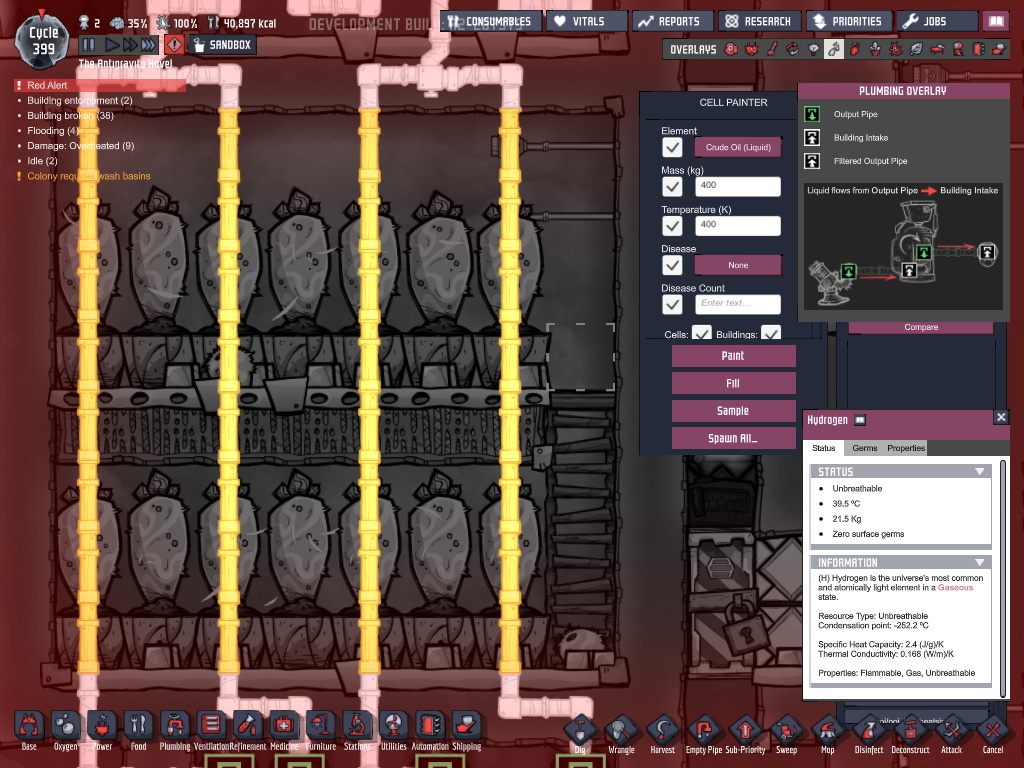Toggle the Temperature (K) checkbox
Screen dimensions: 1024x768
tap(673, 226)
